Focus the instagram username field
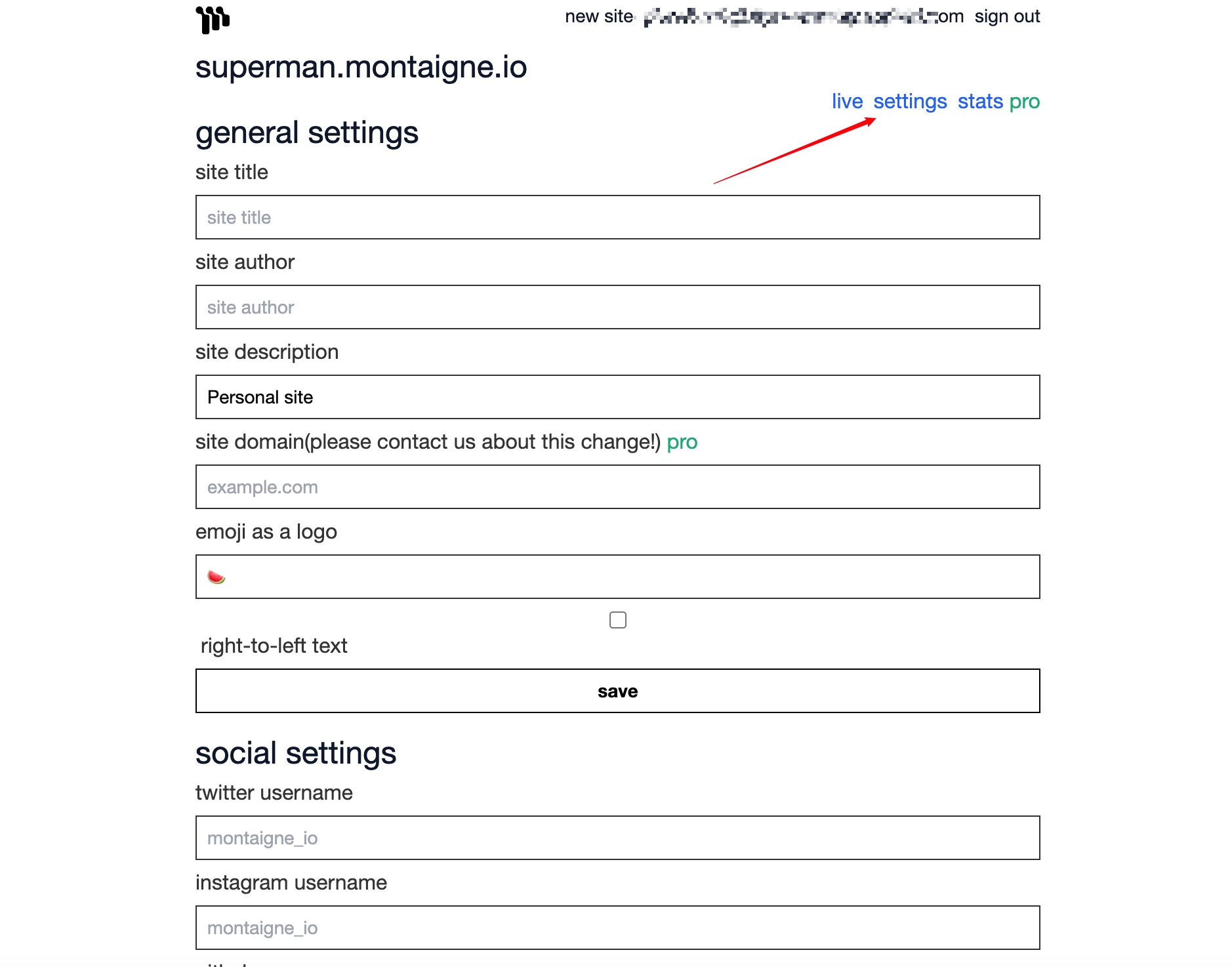 [x=617, y=928]
